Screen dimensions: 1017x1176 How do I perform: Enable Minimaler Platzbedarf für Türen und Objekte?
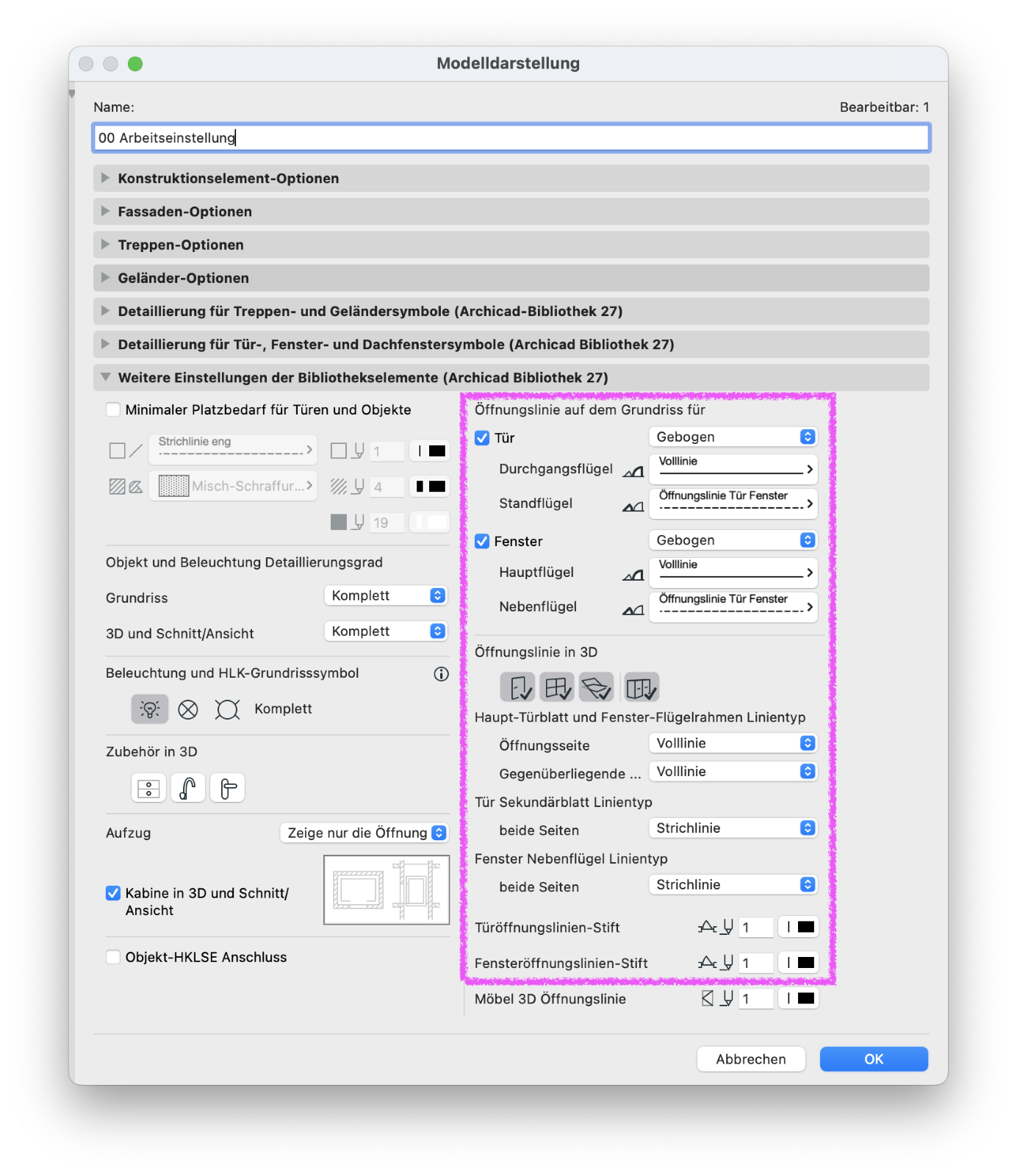pyautogui.click(x=113, y=410)
